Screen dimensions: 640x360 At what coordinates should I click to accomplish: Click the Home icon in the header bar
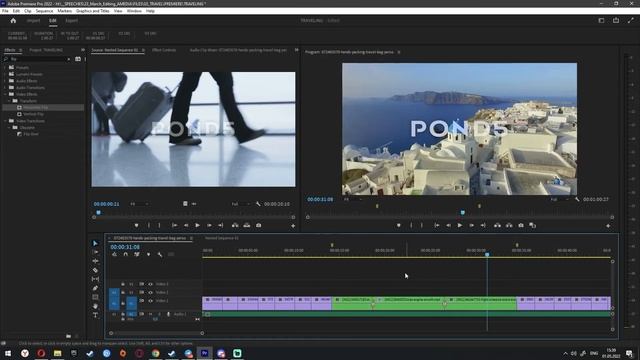click(x=13, y=20)
